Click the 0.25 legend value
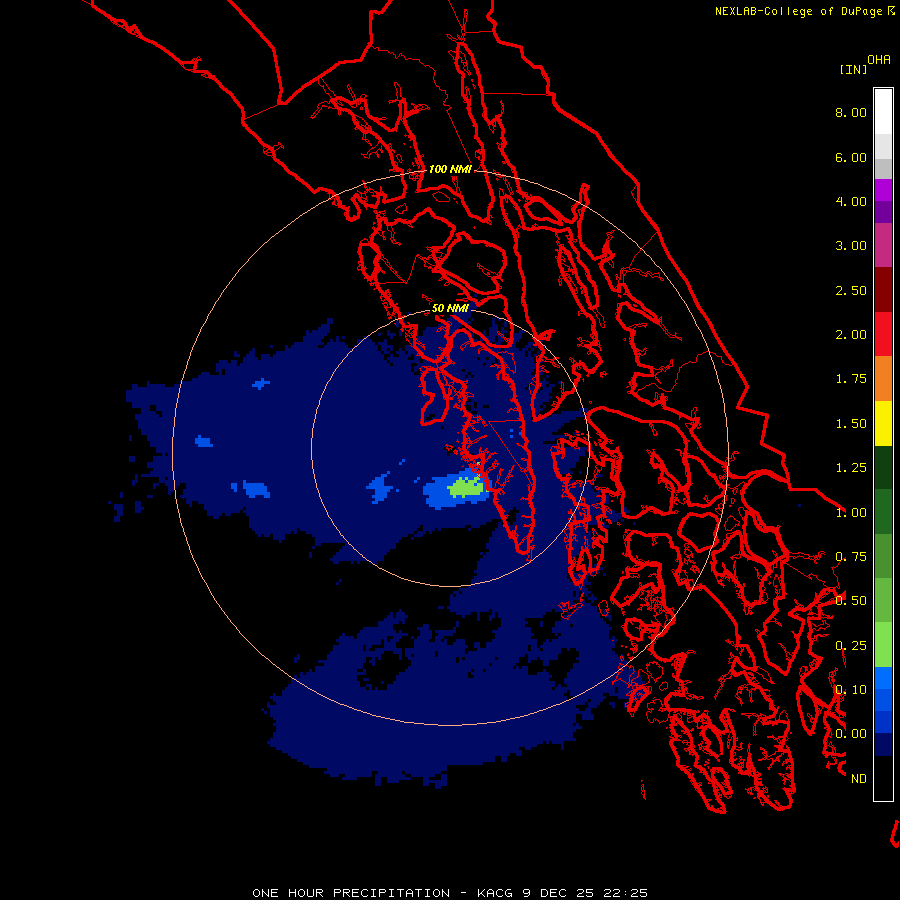Image resolution: width=900 pixels, height=900 pixels. coord(851,646)
